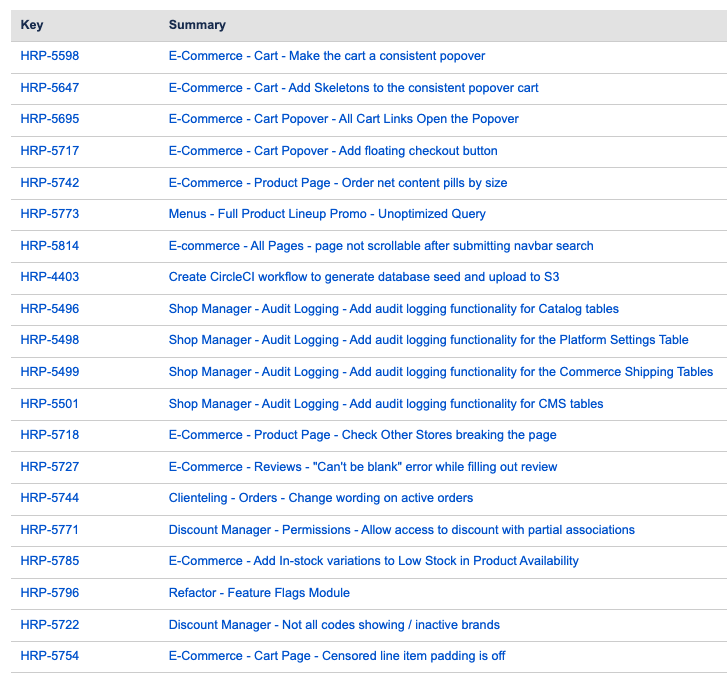Open issue key HRP-5598
Viewport: 727px width, 680px height.
click(x=49, y=56)
